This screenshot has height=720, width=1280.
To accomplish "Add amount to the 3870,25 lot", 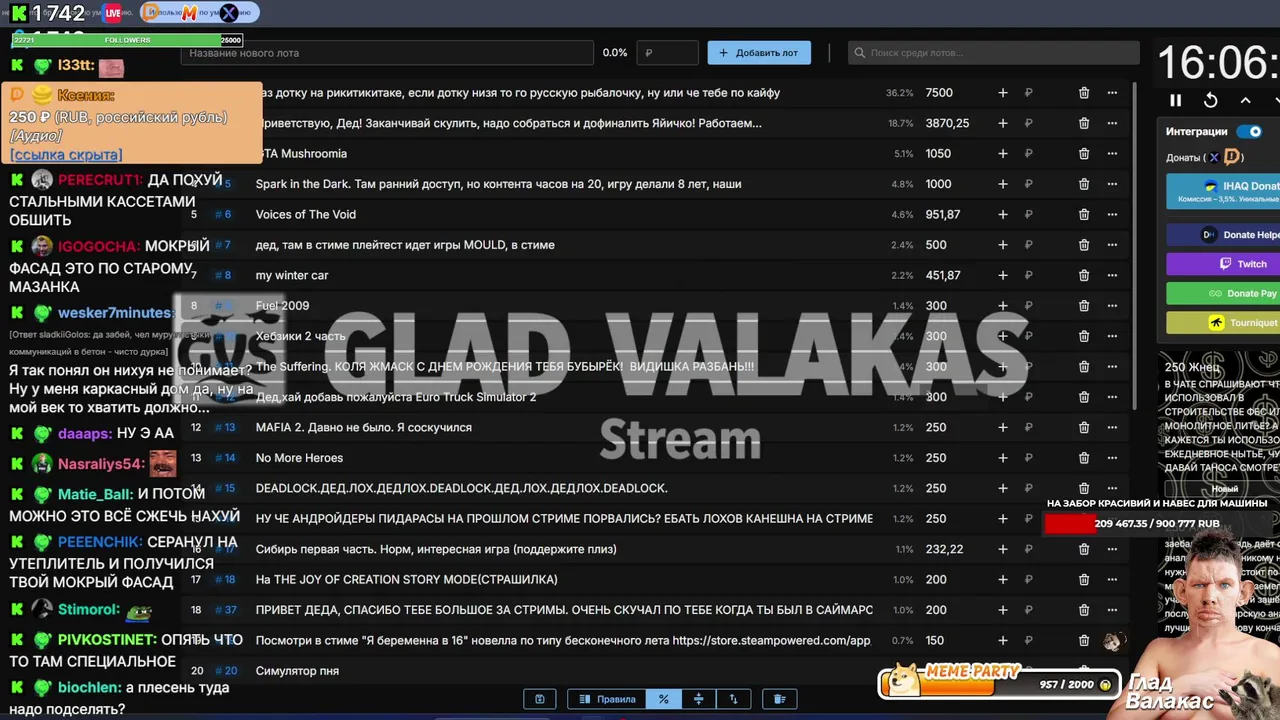I will click(1003, 123).
